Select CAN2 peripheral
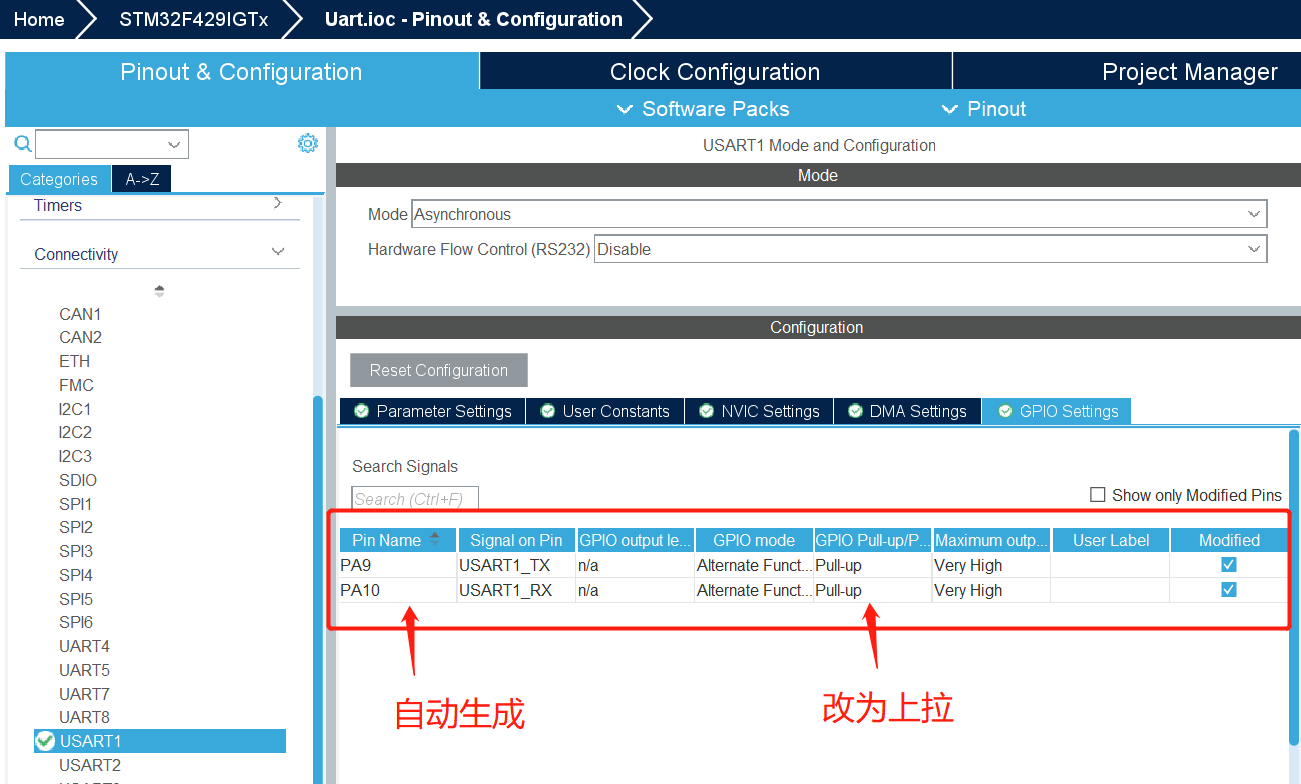Screen dimensions: 1301x784 tap(80, 337)
